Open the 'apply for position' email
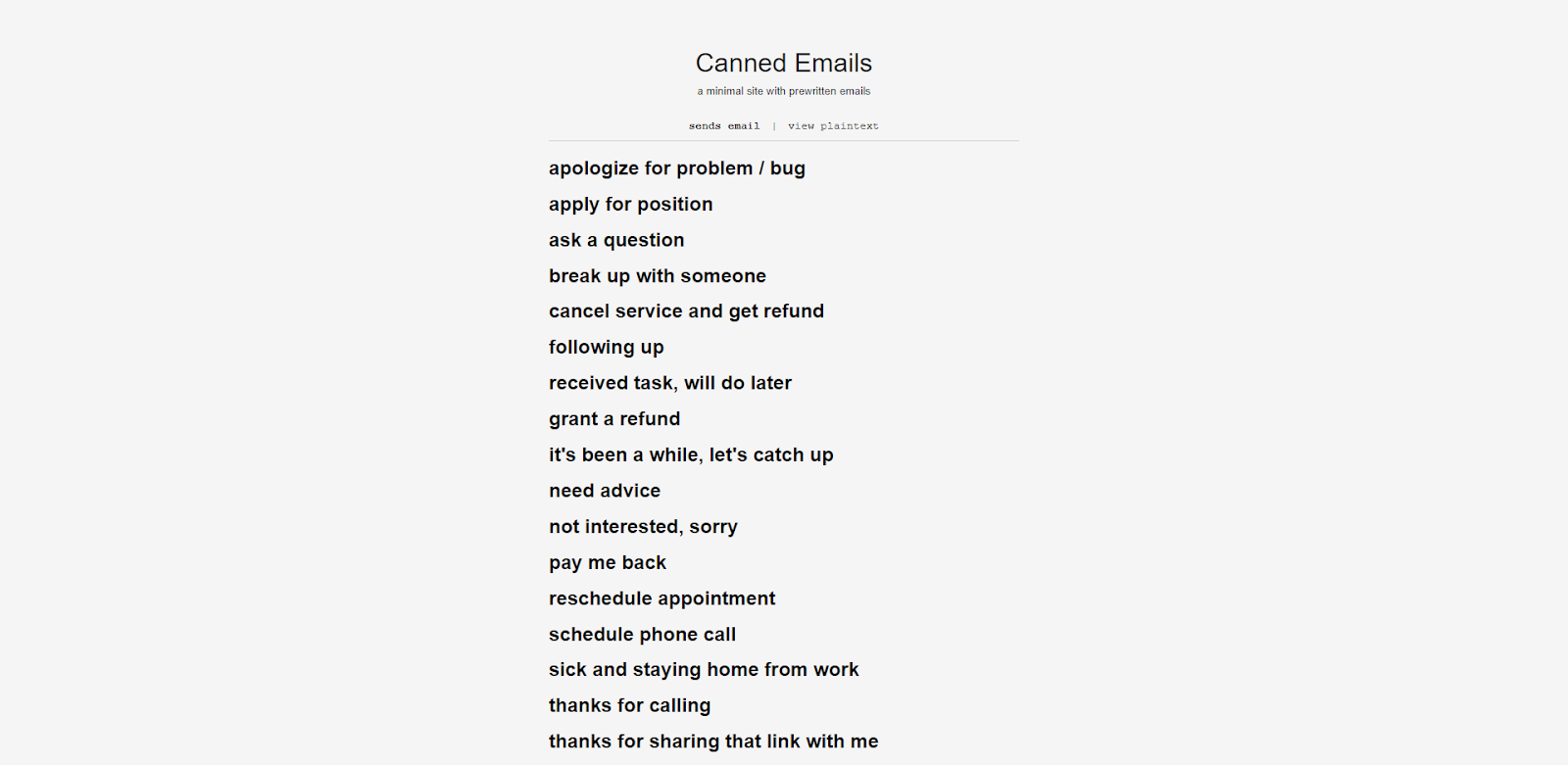 click(x=631, y=205)
